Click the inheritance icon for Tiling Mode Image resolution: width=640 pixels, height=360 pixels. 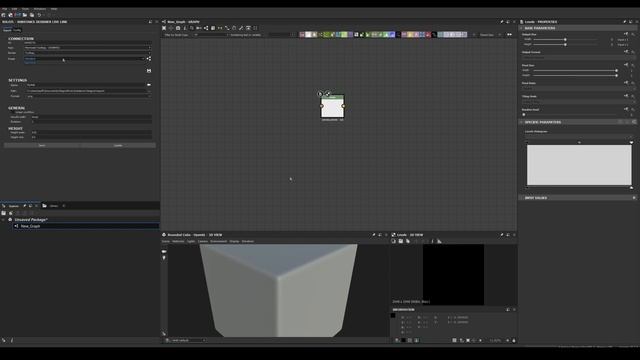[x=626, y=96]
